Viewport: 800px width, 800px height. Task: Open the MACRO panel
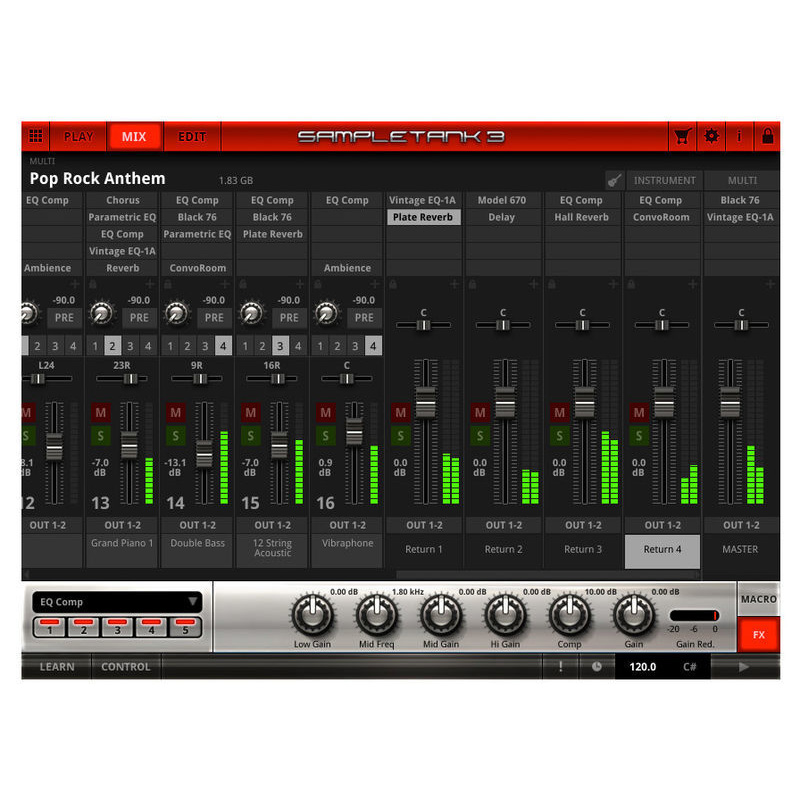(759, 599)
